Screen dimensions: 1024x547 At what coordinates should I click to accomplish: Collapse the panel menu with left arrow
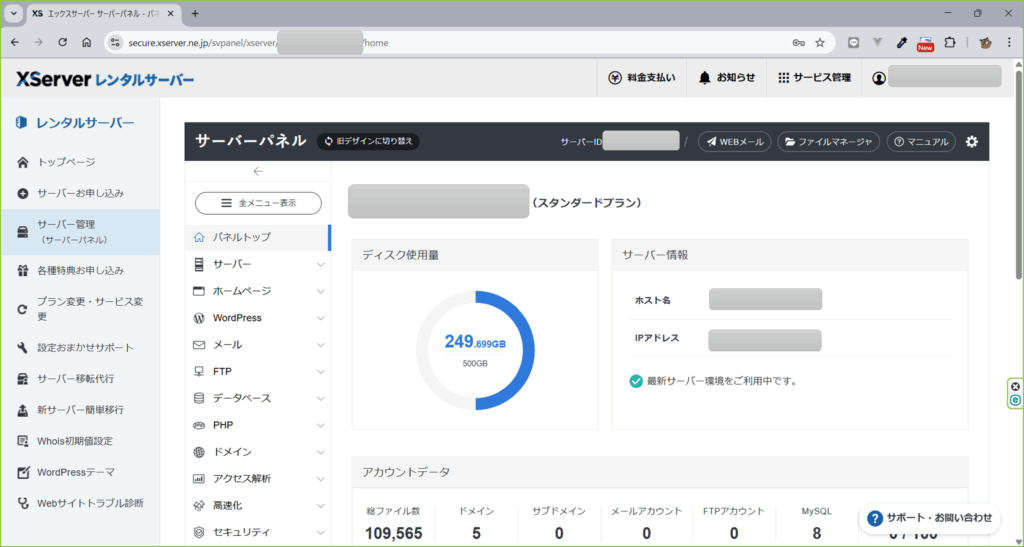[x=258, y=171]
